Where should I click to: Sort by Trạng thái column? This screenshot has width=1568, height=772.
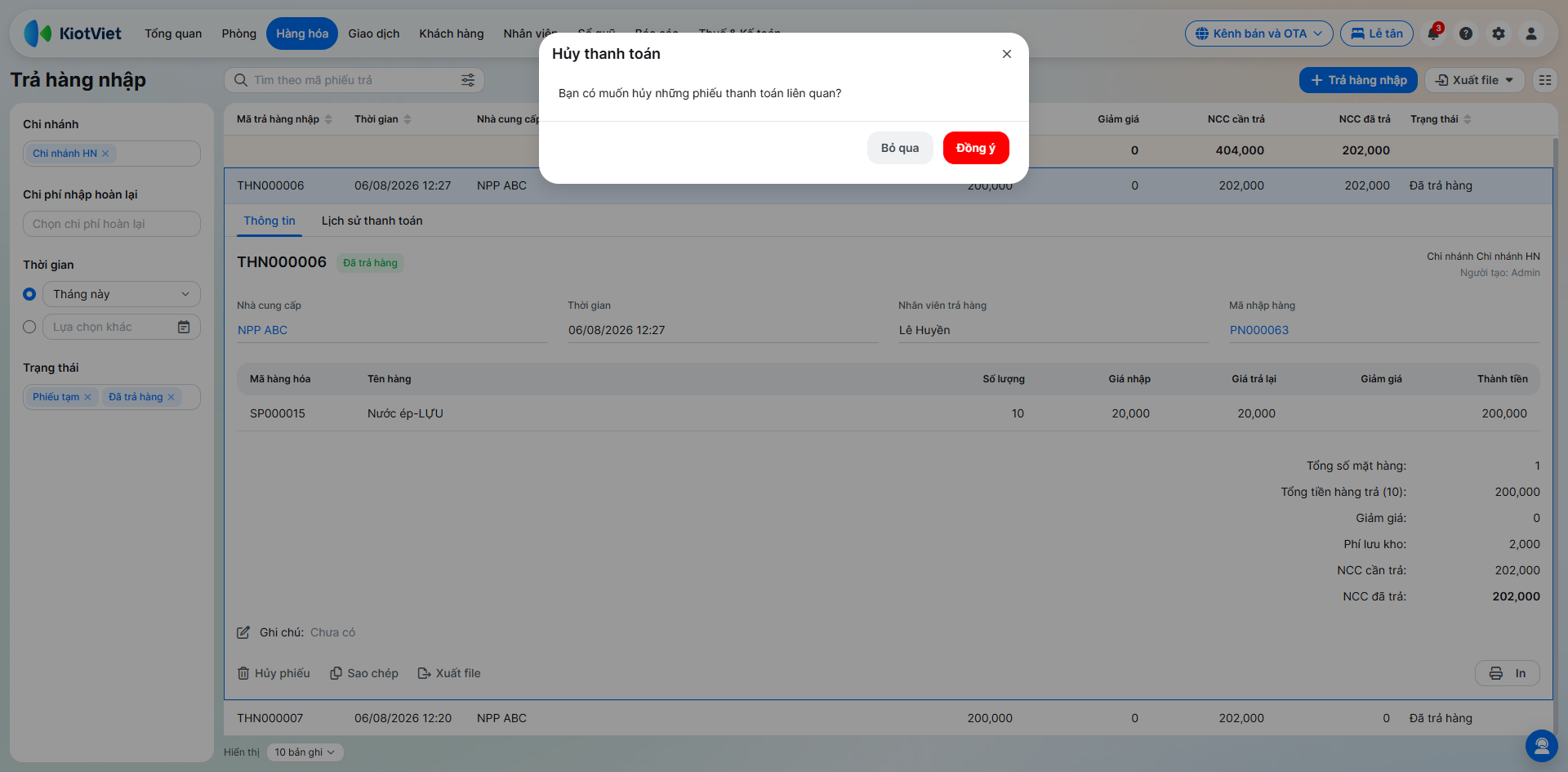[x=1441, y=119]
